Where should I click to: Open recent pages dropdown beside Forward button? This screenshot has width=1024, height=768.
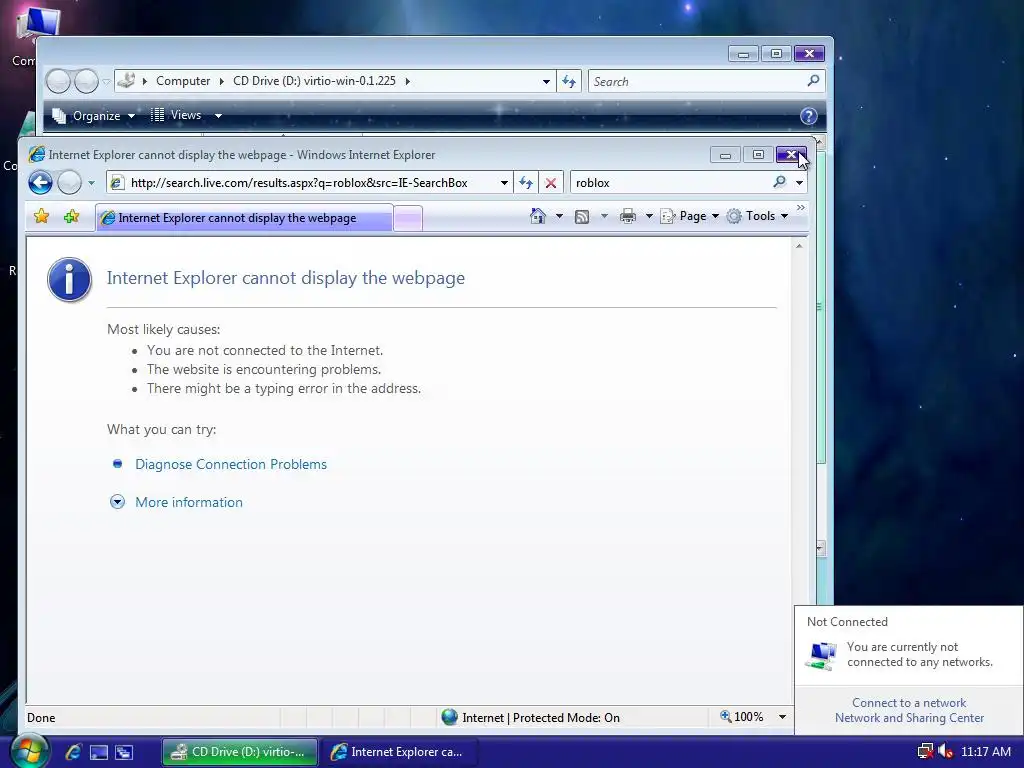(x=91, y=183)
